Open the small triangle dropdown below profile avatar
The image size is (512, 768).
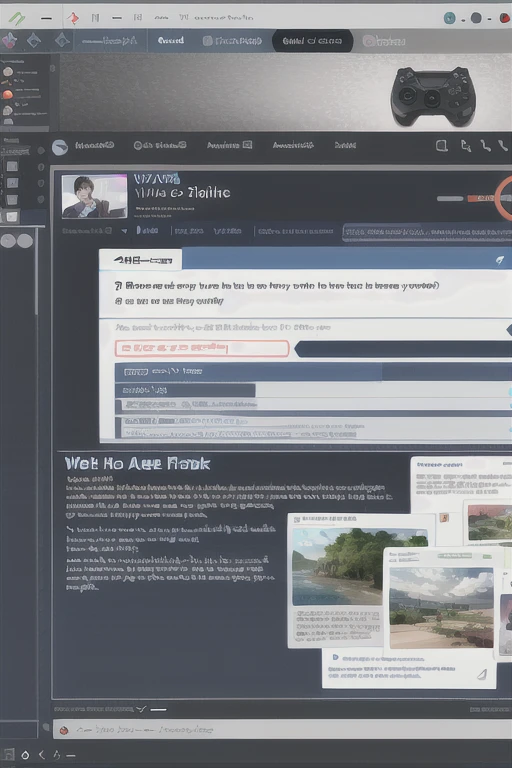point(124,231)
